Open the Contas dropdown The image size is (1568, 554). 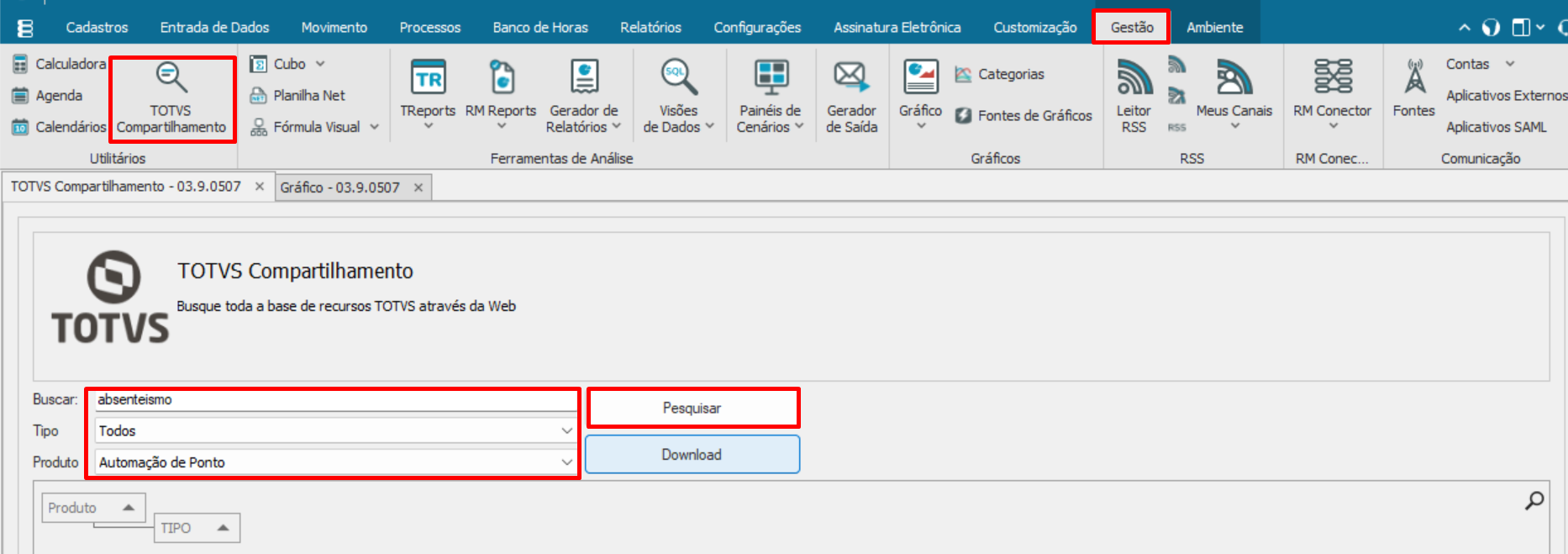pos(1479,64)
